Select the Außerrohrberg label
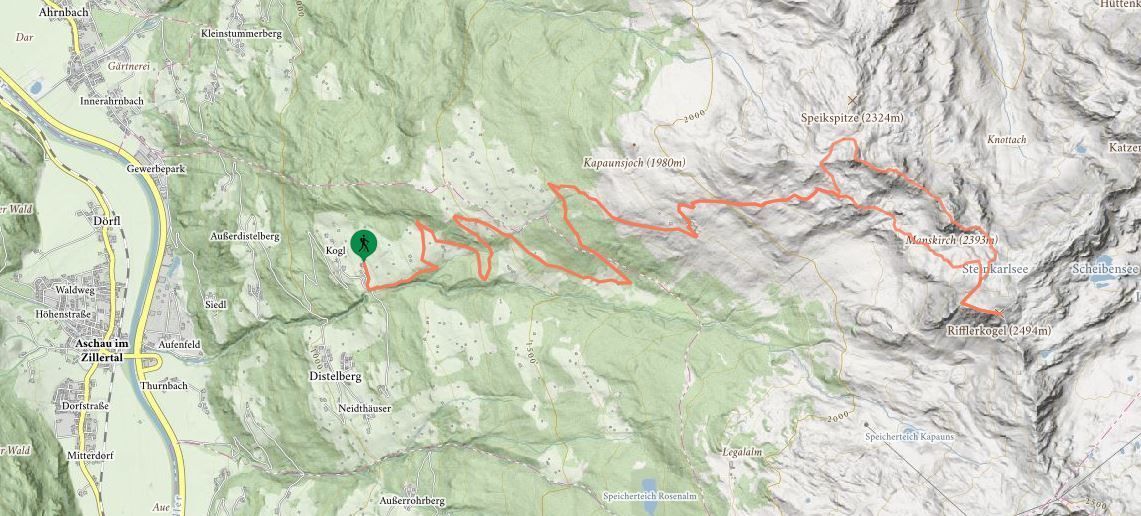This screenshot has width=1141, height=516. 412,501
